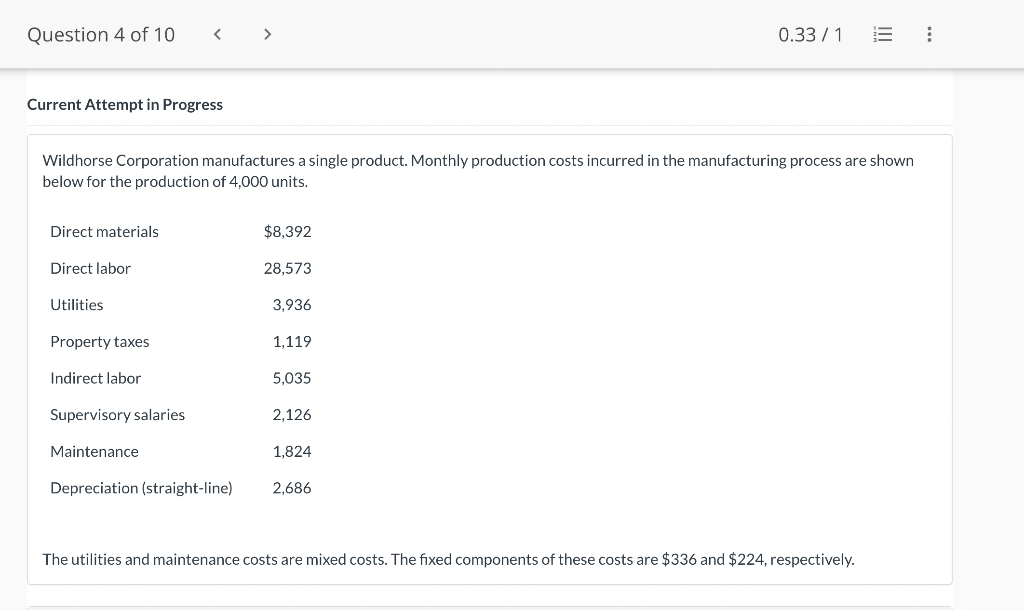The width and height of the screenshot is (1024, 610).
Task: Select the Depreciation (straight-line) row label
Action: coord(142,488)
